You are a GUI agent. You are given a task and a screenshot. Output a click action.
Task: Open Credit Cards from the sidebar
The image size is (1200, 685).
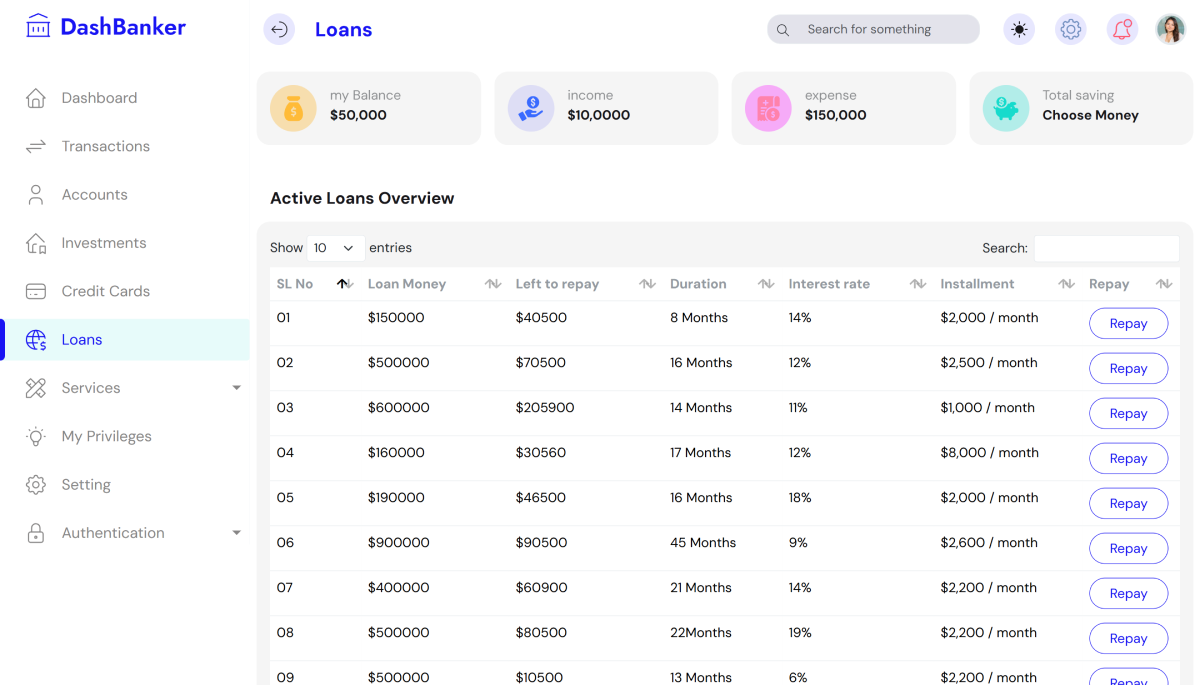click(105, 291)
